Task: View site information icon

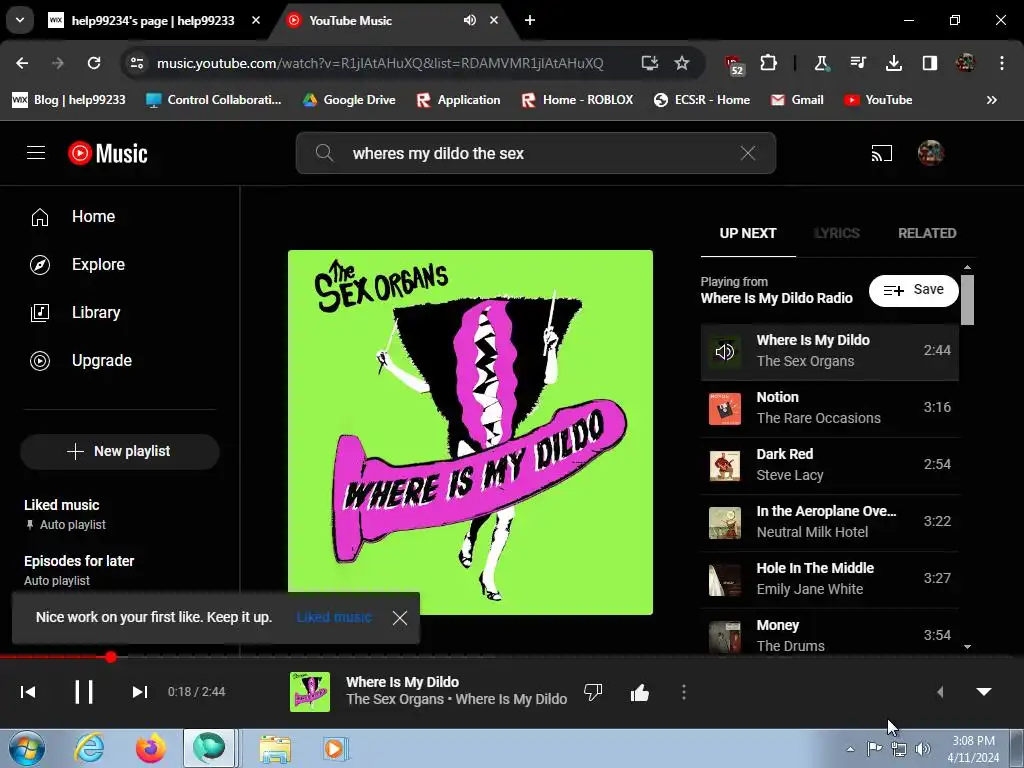Action: click(x=137, y=63)
